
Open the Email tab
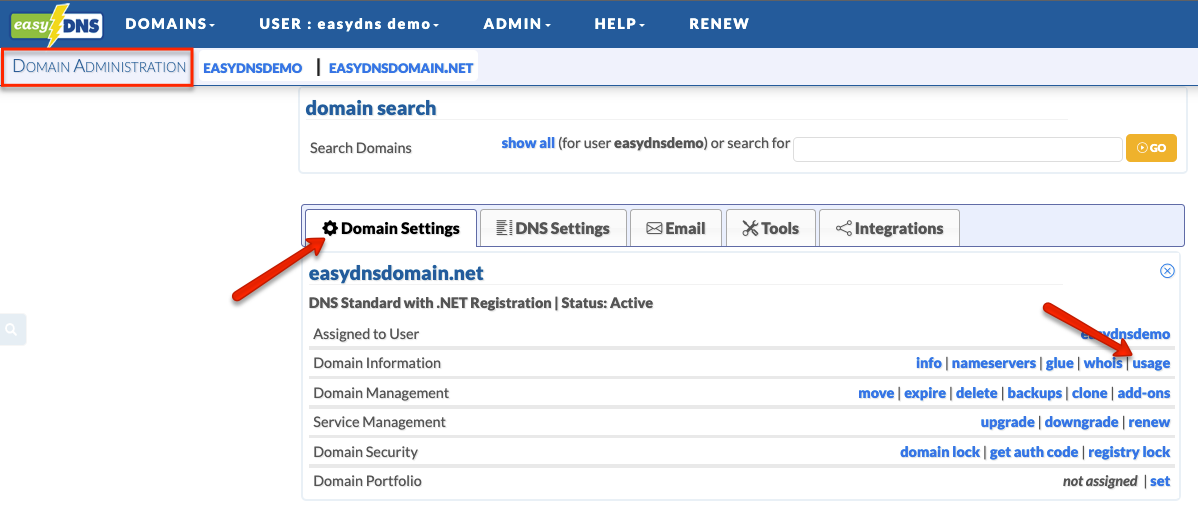click(x=675, y=228)
